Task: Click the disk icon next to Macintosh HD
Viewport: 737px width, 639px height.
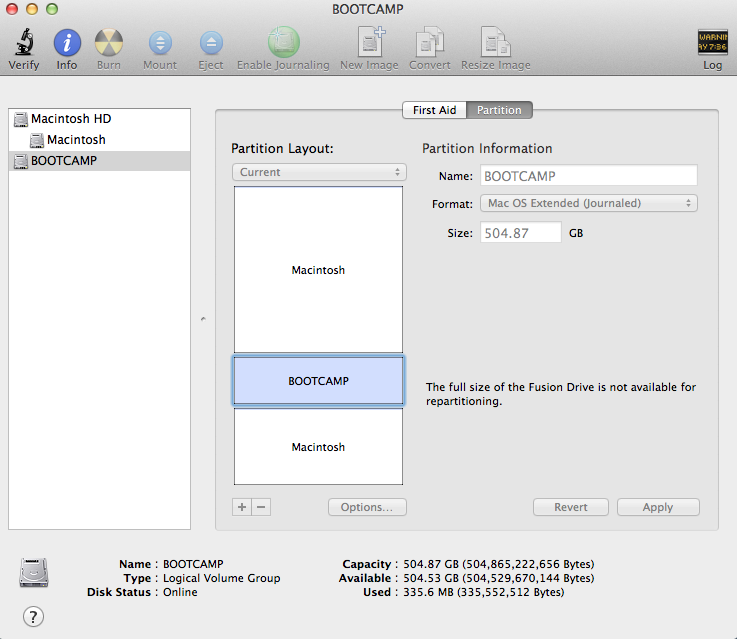Action: point(21,119)
